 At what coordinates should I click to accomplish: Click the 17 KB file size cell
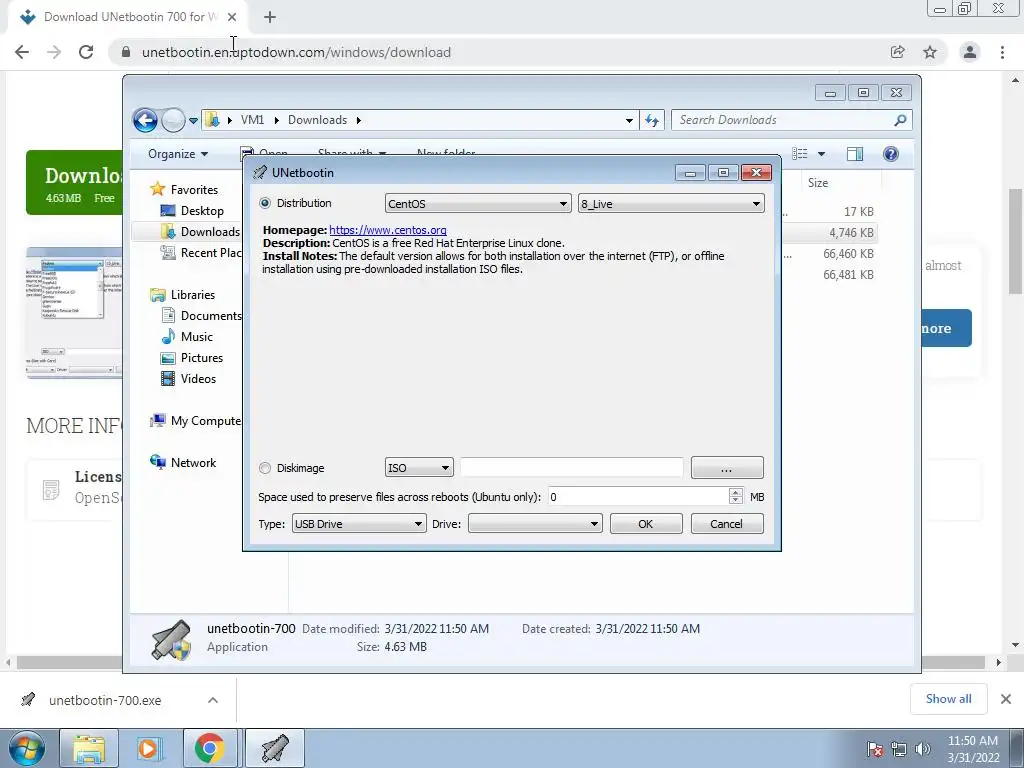858,212
